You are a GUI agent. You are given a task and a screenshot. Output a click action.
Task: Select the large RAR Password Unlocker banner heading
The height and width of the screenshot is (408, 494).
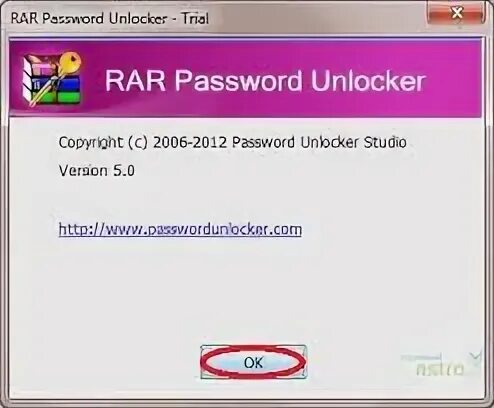click(x=265, y=80)
